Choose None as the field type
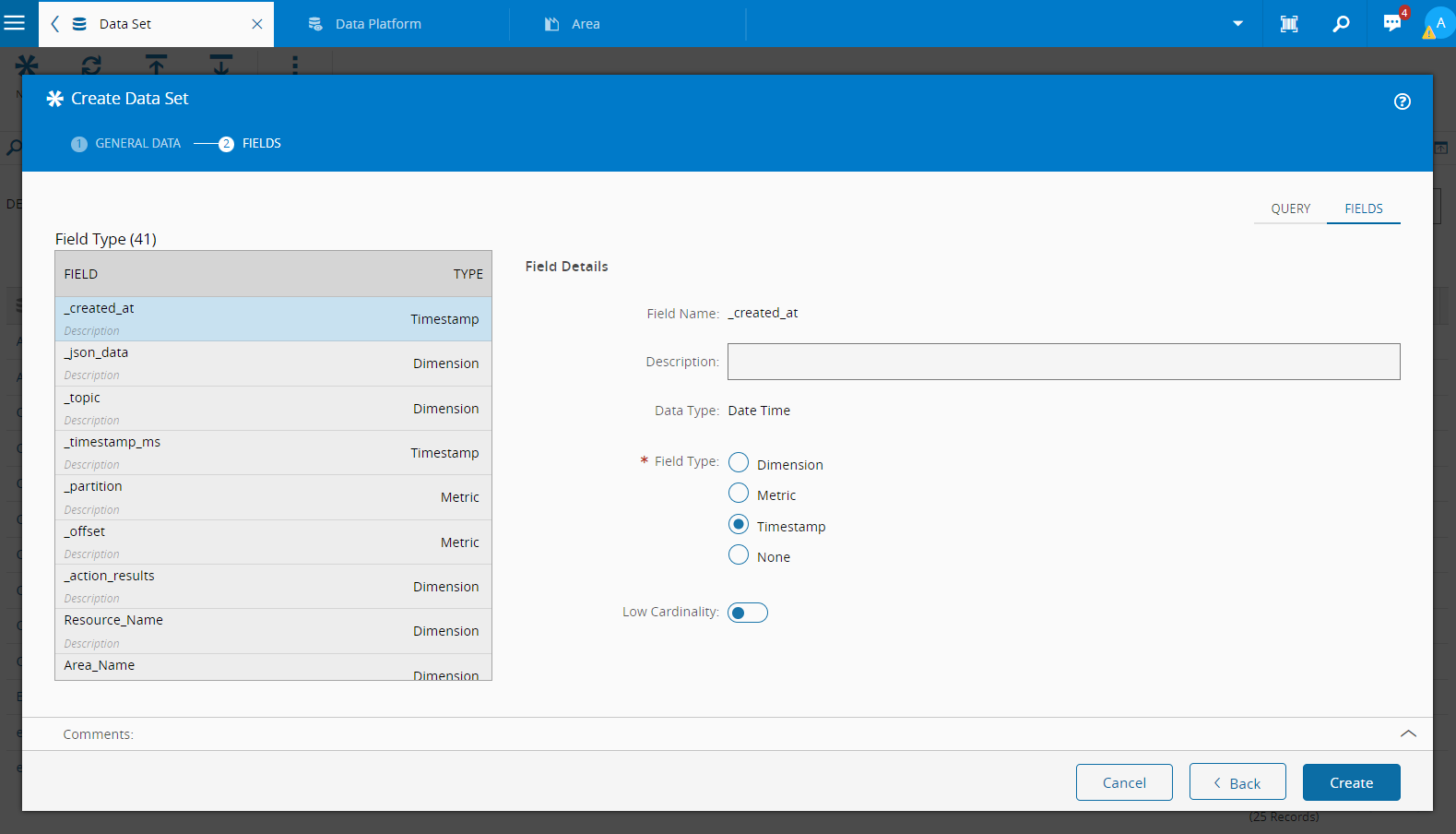 (739, 555)
